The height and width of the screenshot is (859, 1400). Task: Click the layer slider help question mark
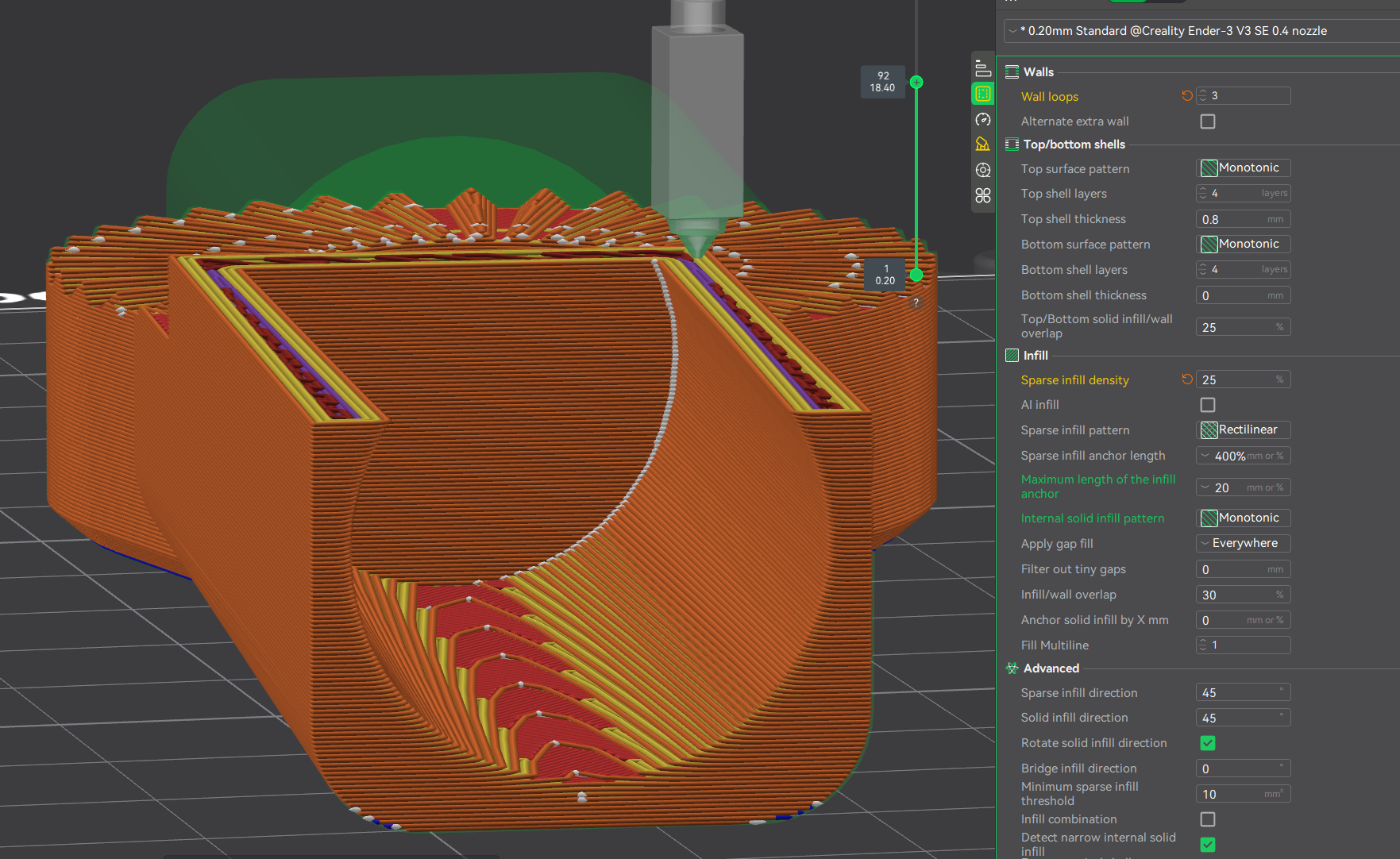916,302
